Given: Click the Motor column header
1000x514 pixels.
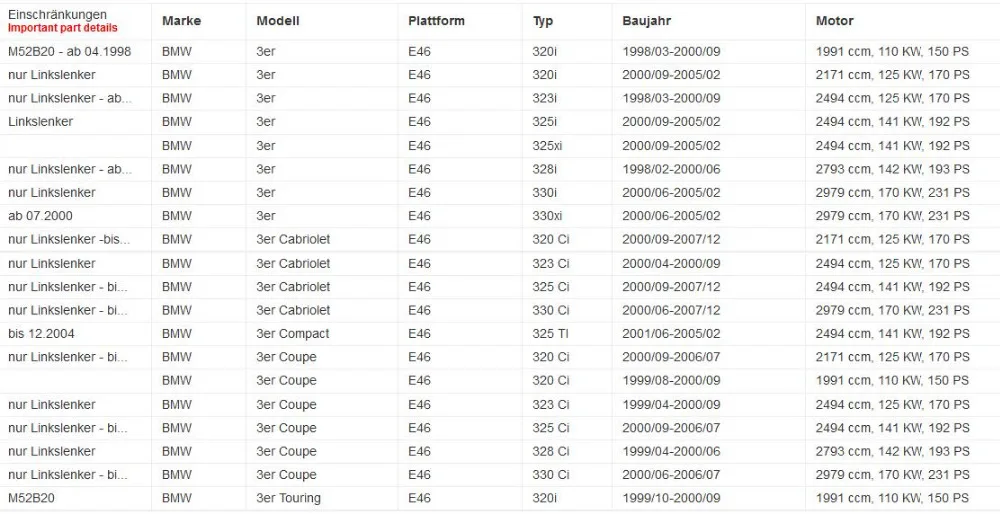Looking at the screenshot, I should tap(834, 21).
